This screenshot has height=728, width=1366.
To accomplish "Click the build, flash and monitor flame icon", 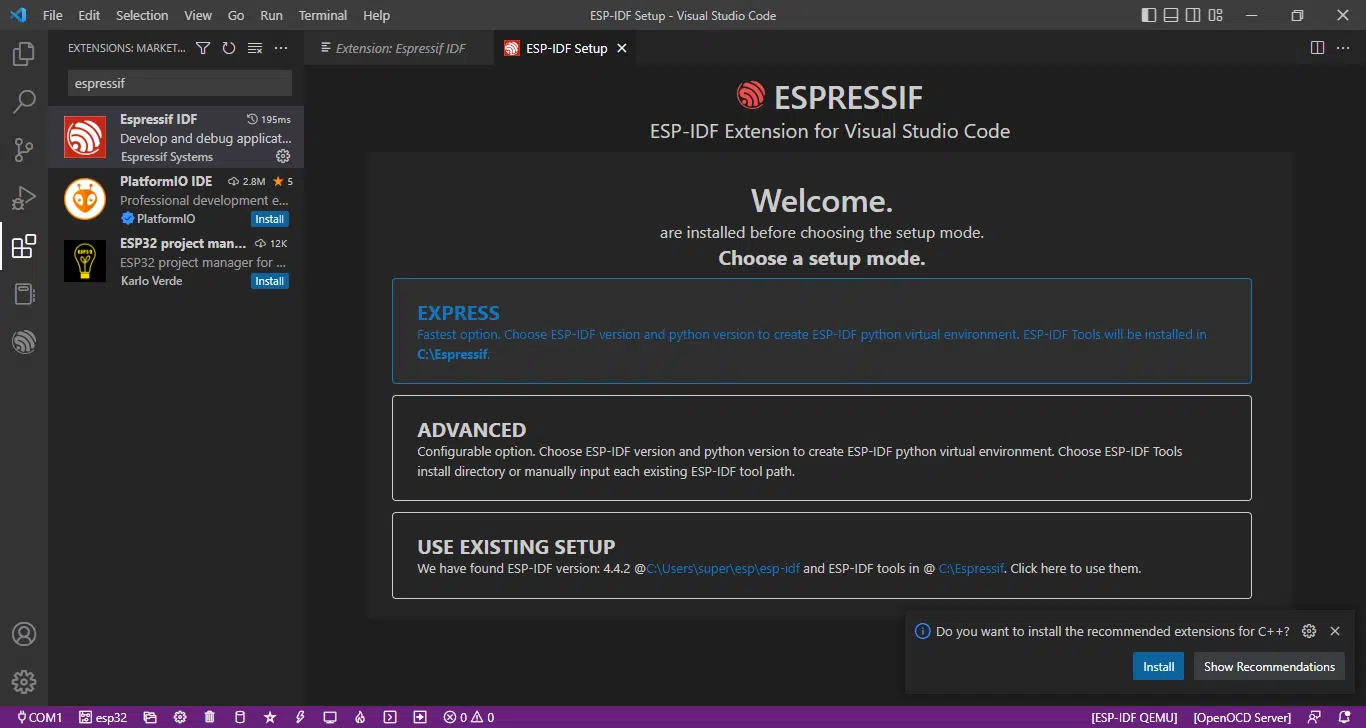I will pos(360,717).
